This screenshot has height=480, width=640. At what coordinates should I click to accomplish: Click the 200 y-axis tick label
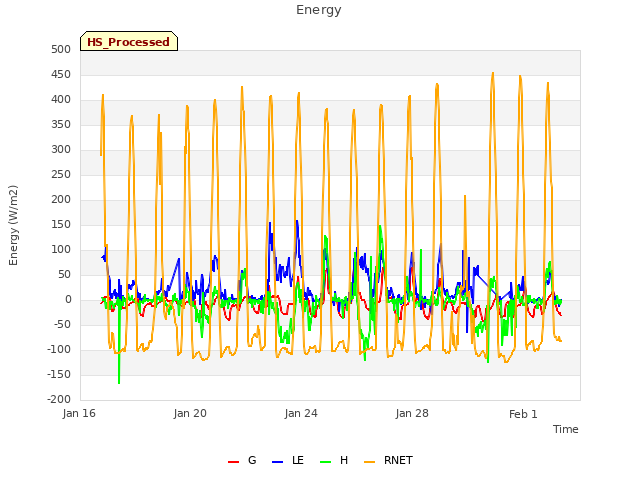[x=61, y=200]
